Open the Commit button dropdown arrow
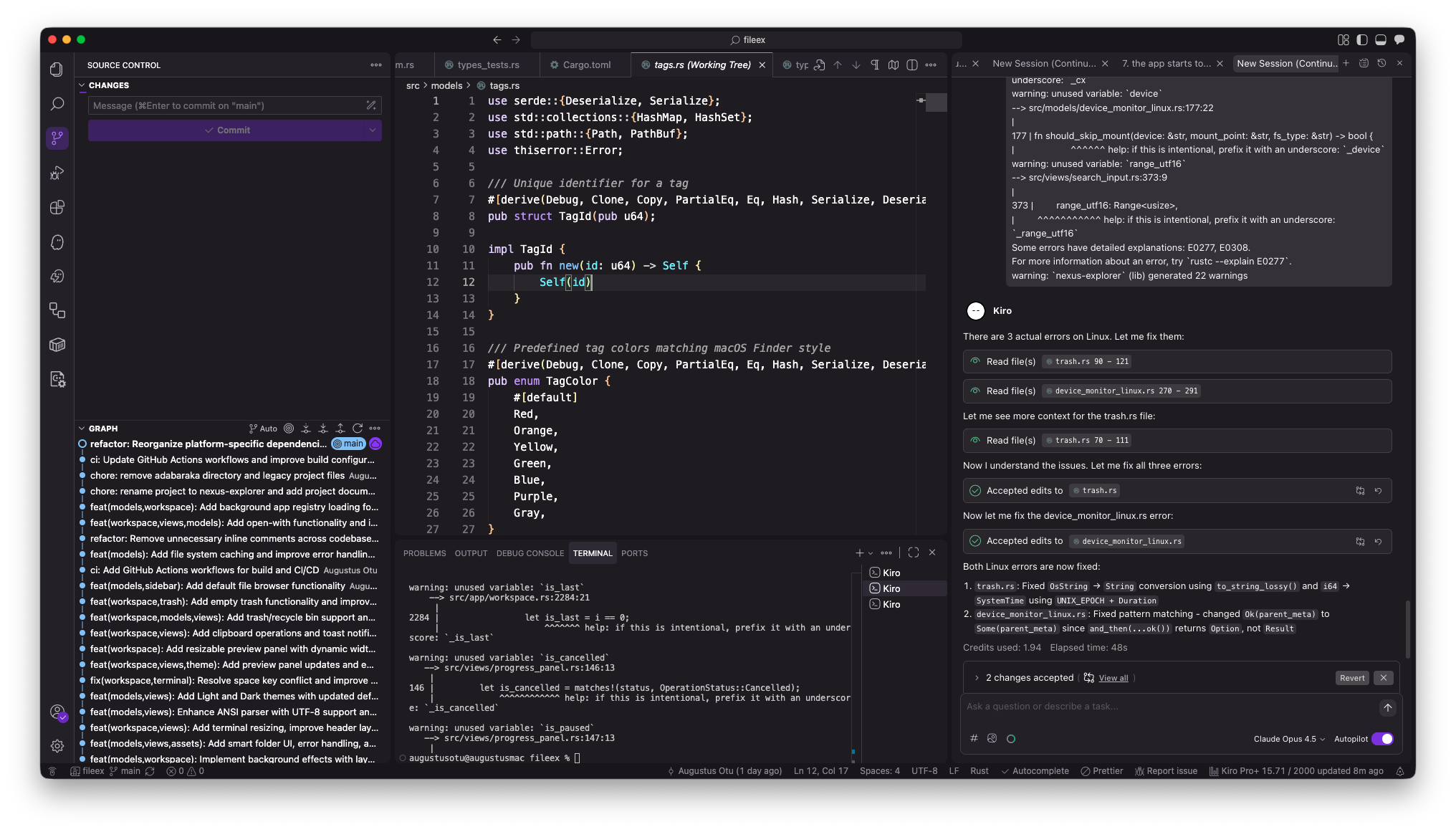This screenshot has width=1456, height=832. click(373, 130)
